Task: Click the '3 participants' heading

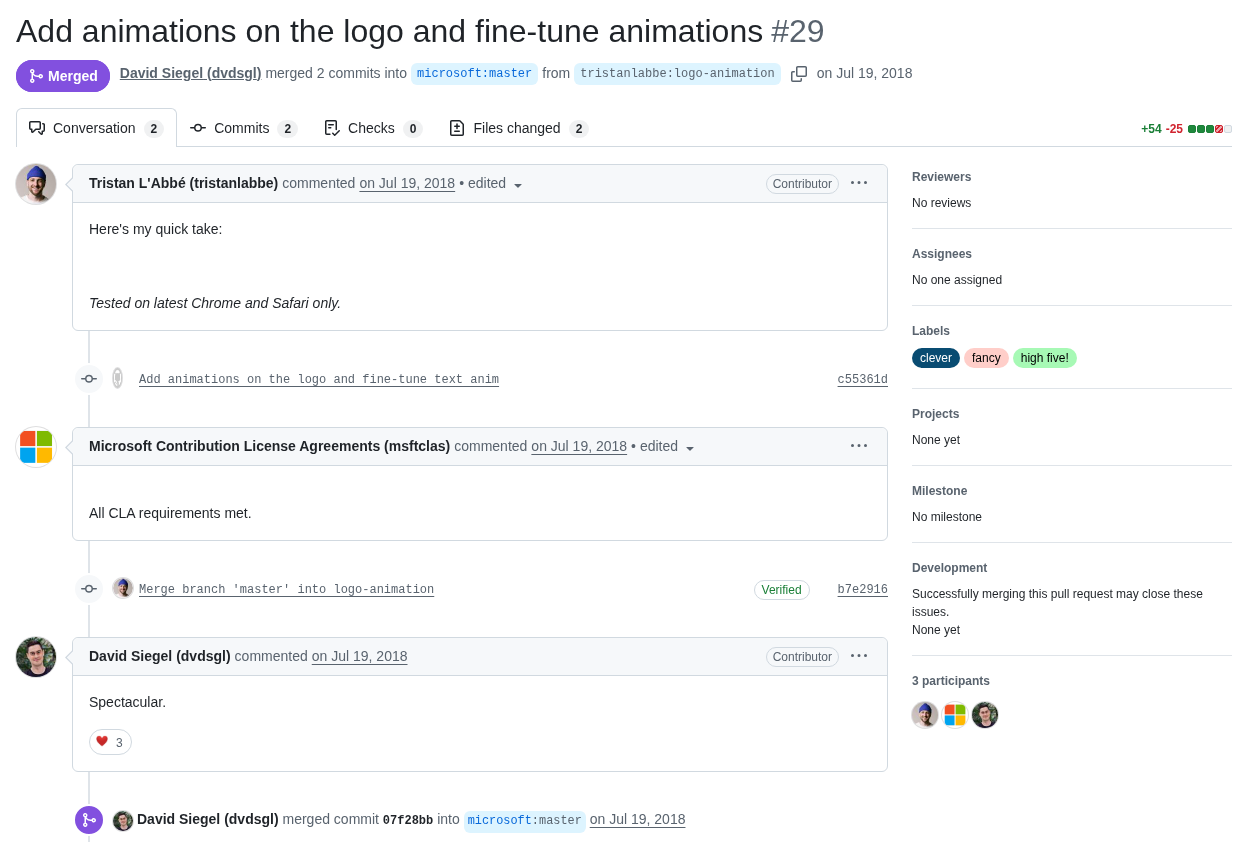Action: tap(951, 681)
